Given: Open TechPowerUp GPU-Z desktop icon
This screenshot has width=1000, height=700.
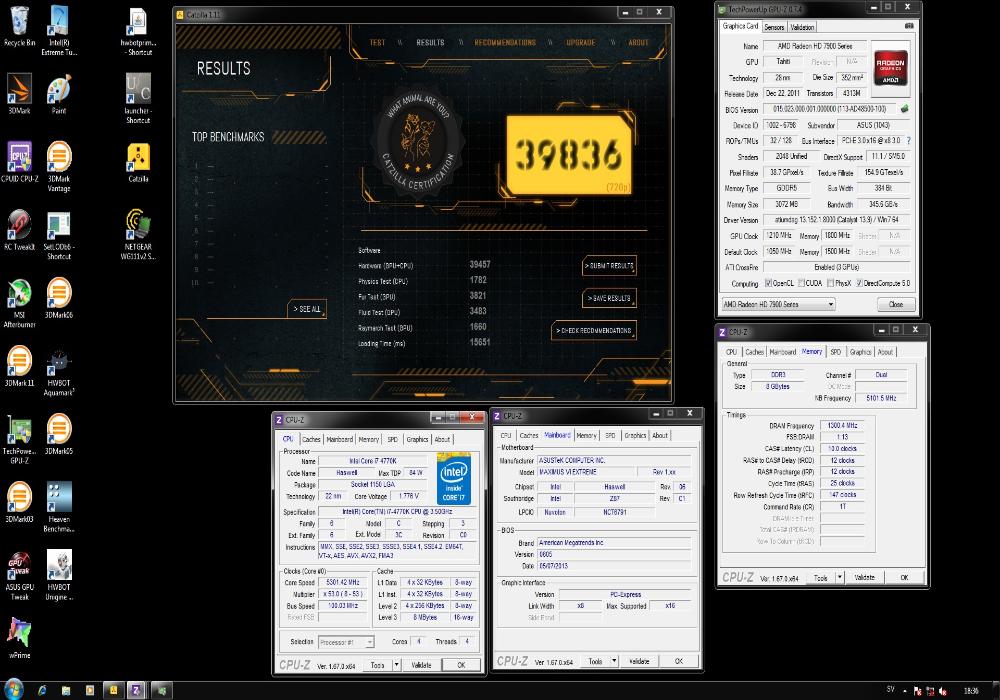Looking at the screenshot, I should pyautogui.click(x=19, y=439).
